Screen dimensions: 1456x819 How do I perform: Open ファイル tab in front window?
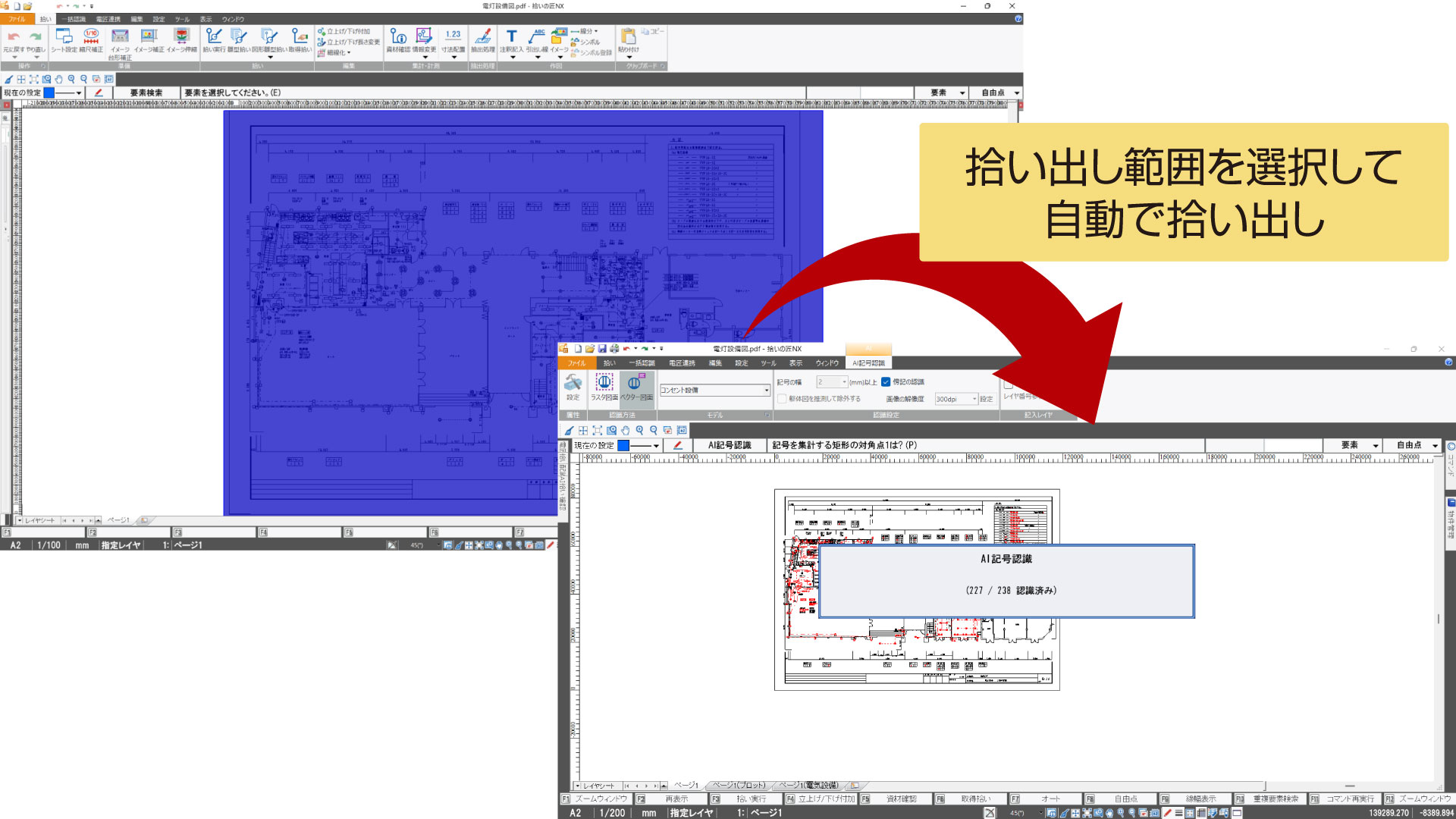click(576, 363)
